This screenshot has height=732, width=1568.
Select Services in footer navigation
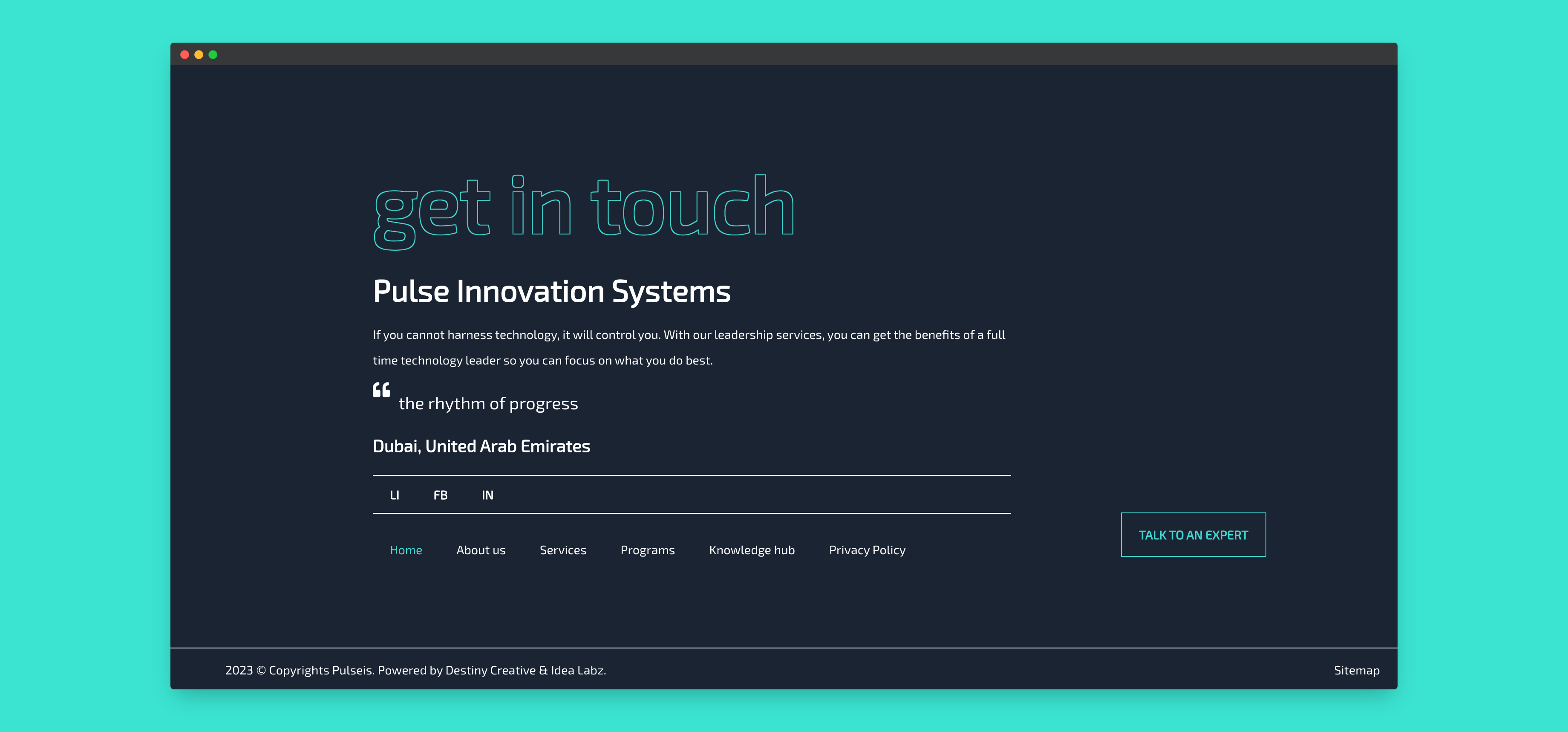pos(562,550)
